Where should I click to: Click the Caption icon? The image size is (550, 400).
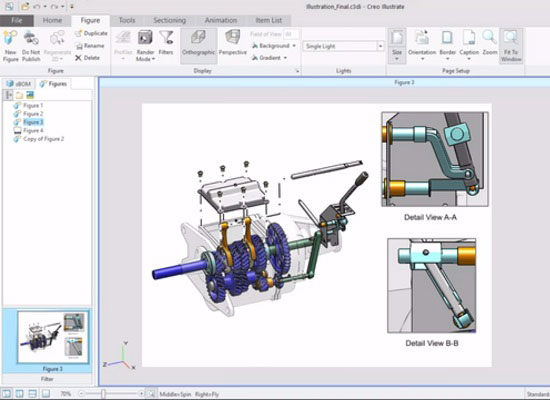[469, 38]
